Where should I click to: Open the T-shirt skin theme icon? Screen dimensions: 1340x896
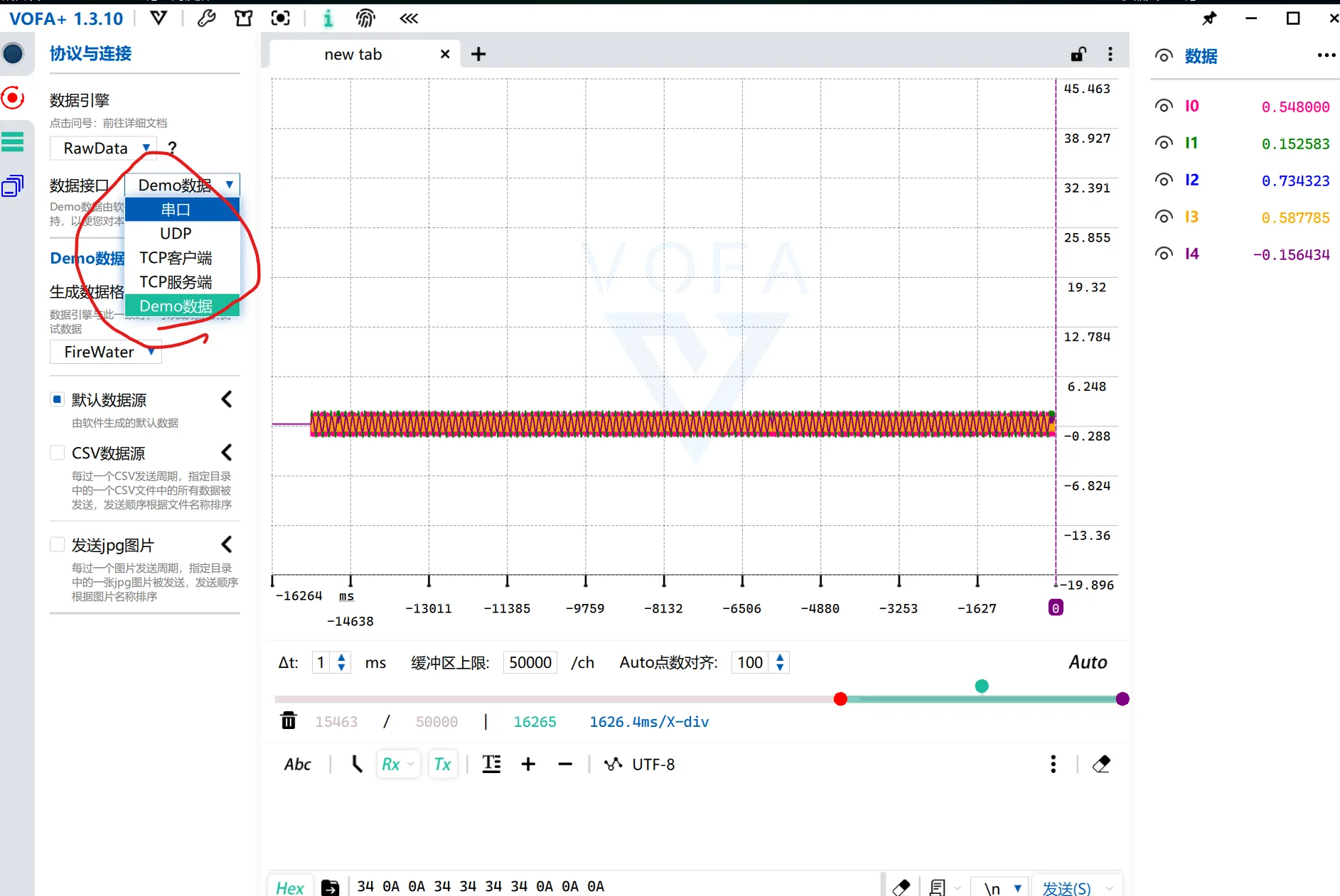click(x=243, y=18)
